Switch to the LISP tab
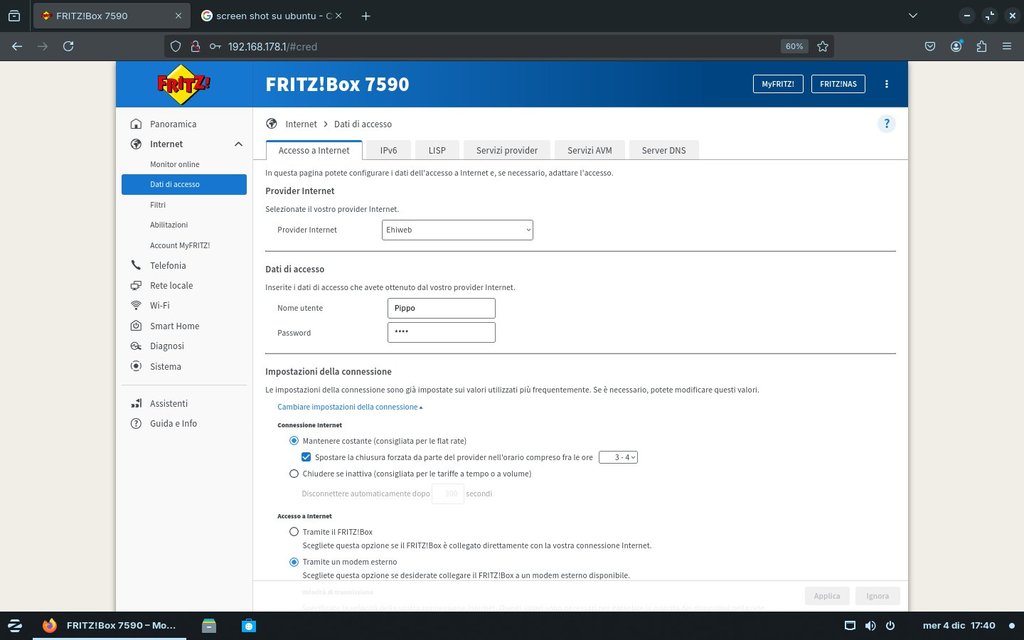The image size is (1024, 640). (x=437, y=150)
